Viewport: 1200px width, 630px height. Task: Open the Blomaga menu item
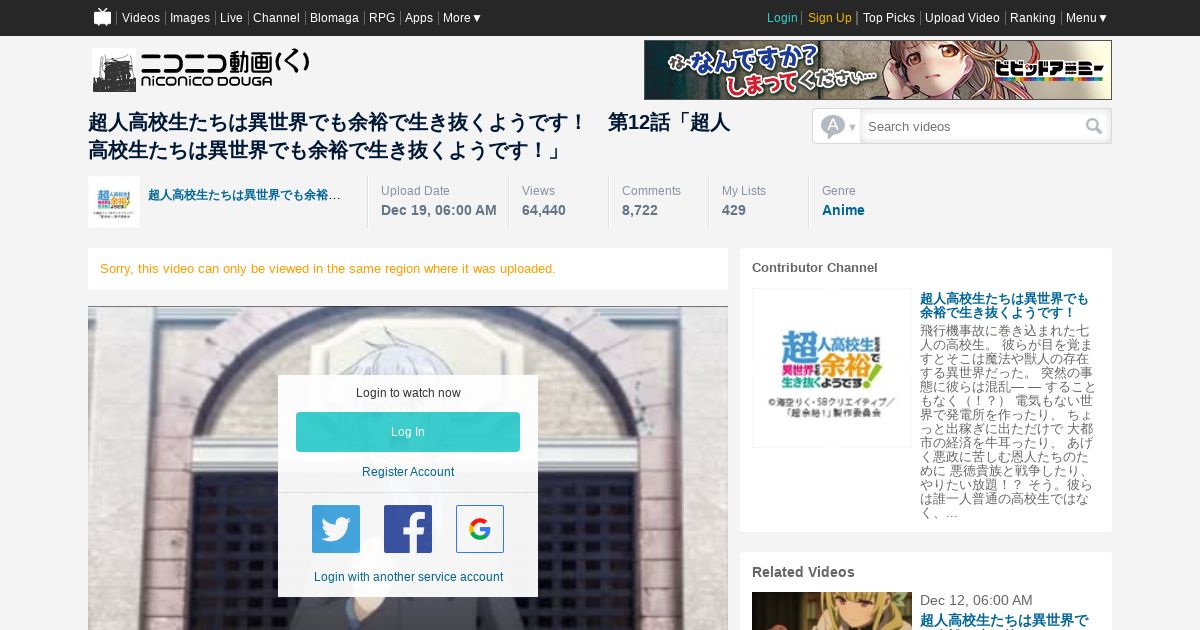click(334, 18)
